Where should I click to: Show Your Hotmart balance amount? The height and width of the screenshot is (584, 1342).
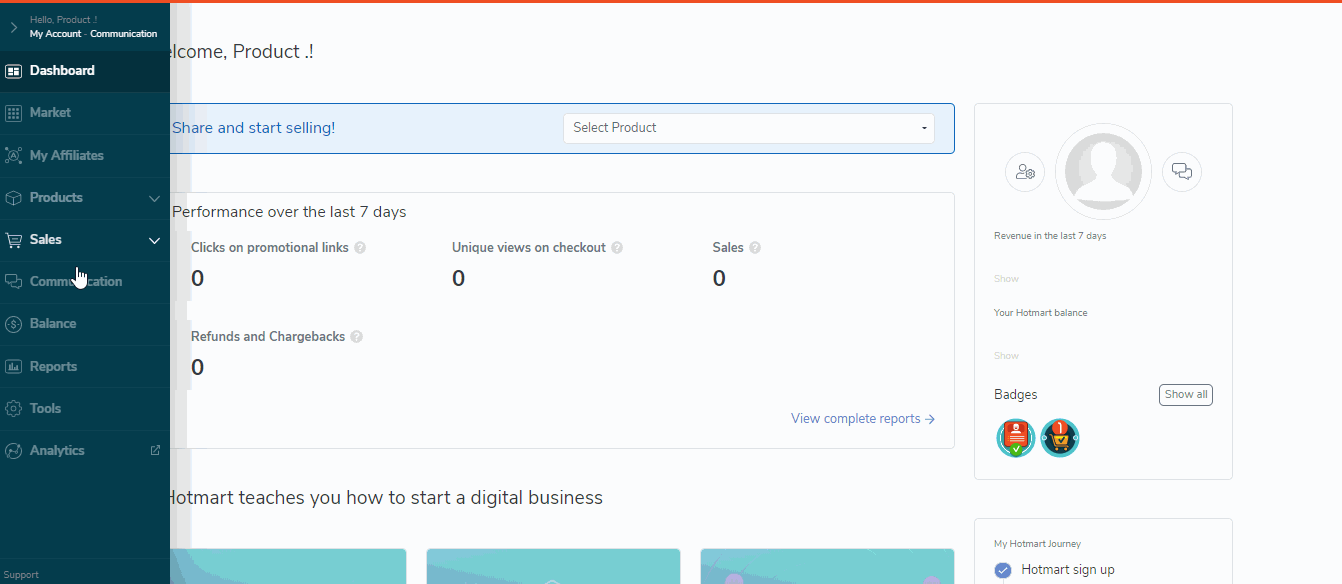pyautogui.click(x=1006, y=356)
